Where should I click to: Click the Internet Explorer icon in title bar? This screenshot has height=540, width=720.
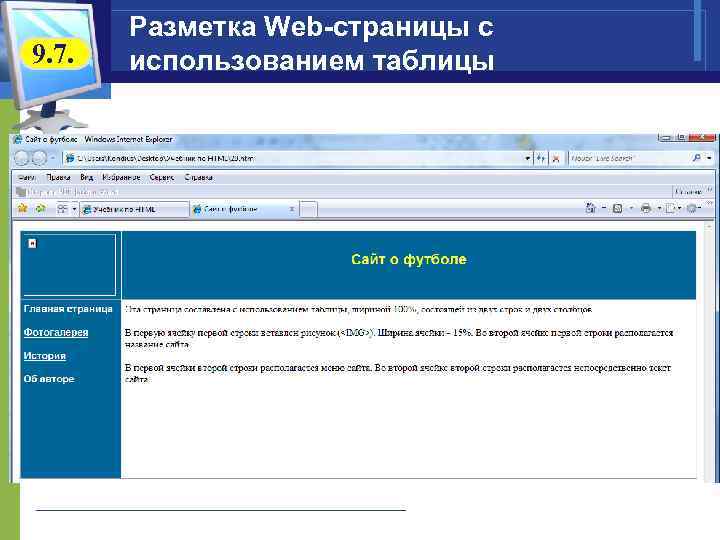pos(17,139)
